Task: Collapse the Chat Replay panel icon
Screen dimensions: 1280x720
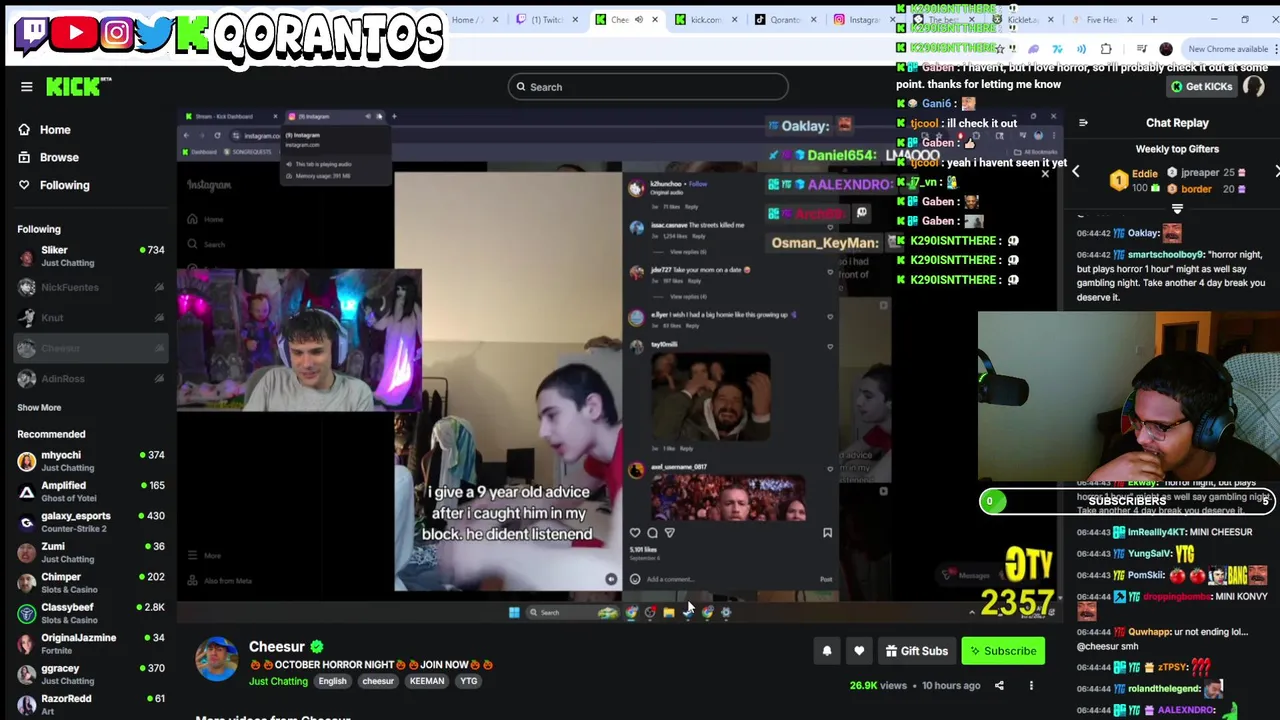Action: coord(1083,123)
